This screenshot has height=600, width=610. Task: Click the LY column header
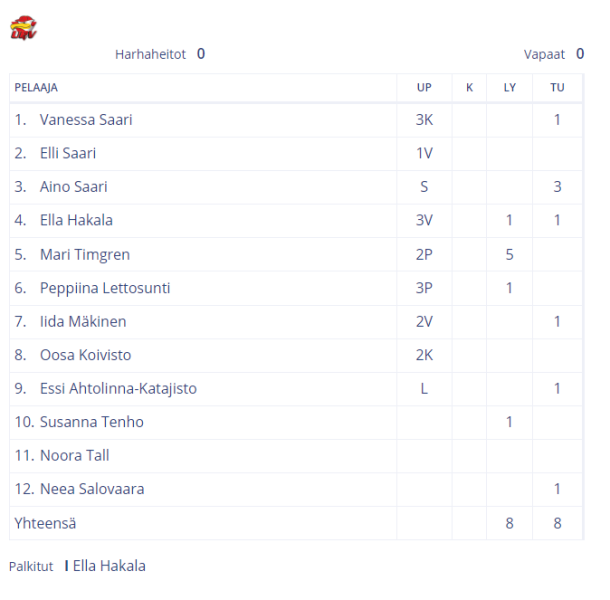[x=509, y=88]
